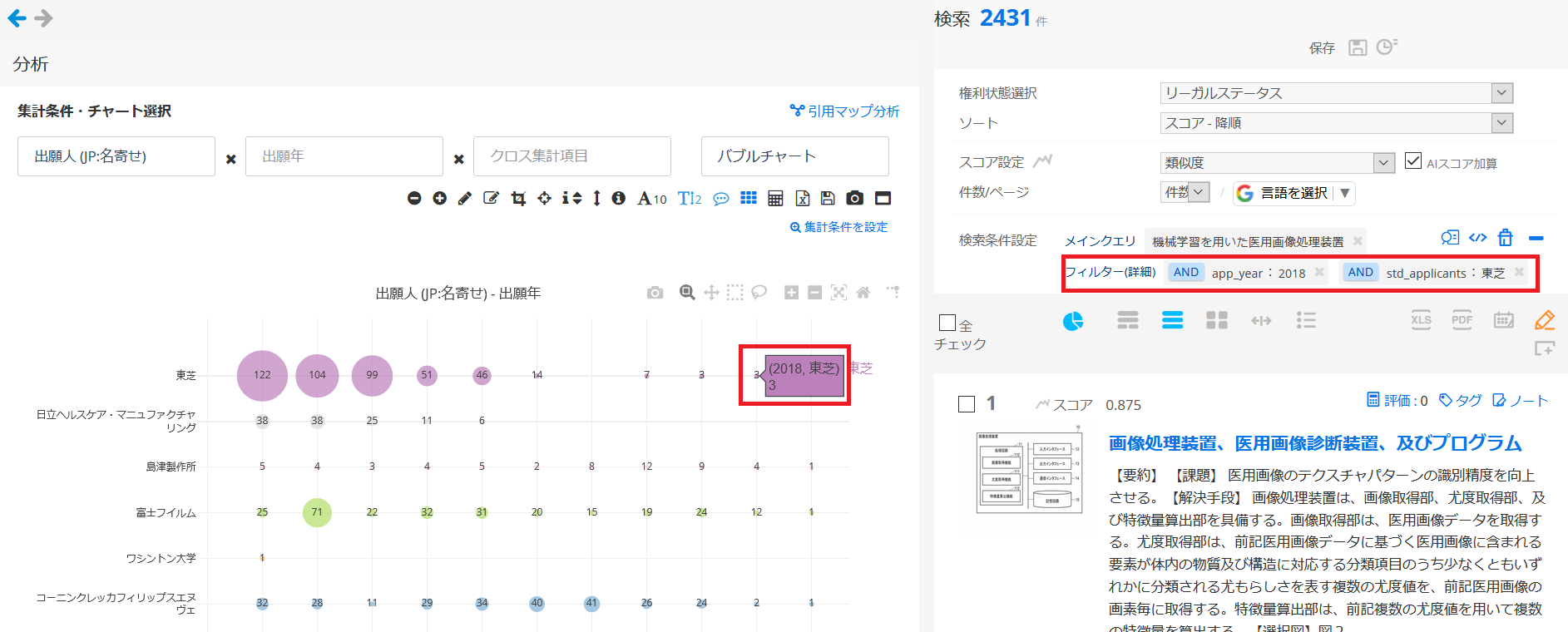Click the 評価 : 0 rating link

[x=1397, y=401]
